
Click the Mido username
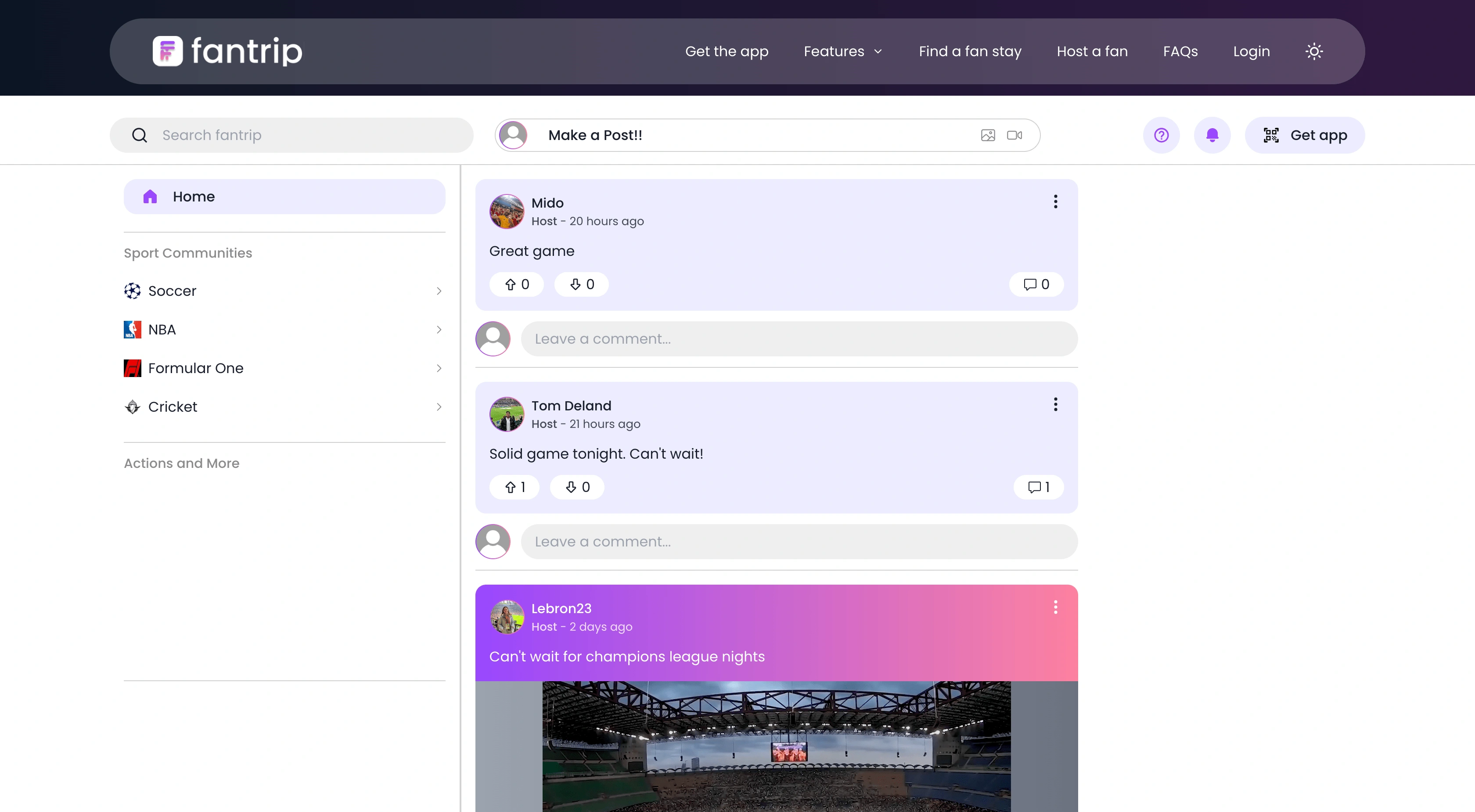click(547, 203)
